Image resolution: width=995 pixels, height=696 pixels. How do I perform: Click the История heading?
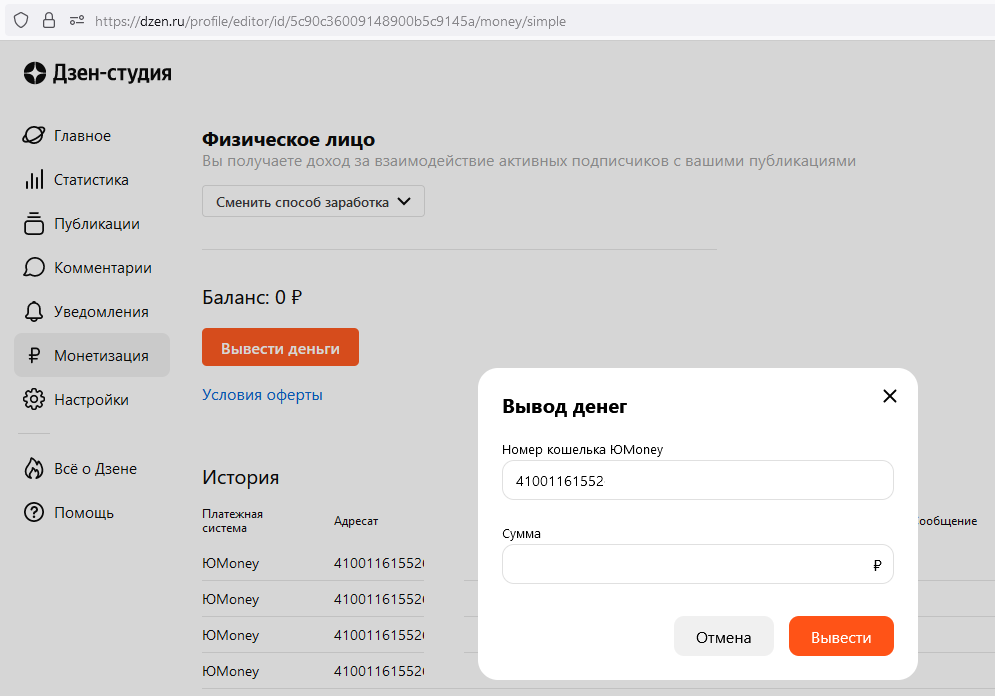(x=241, y=477)
